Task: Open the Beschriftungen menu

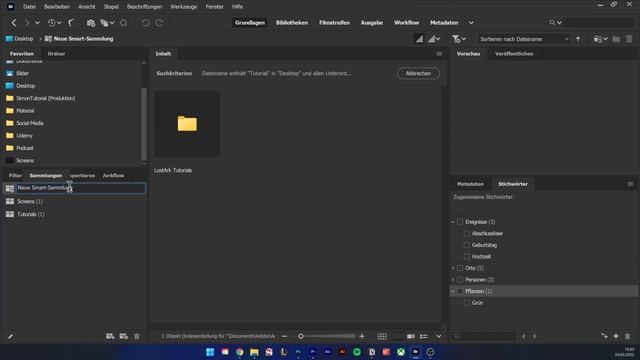Action: 144,7
